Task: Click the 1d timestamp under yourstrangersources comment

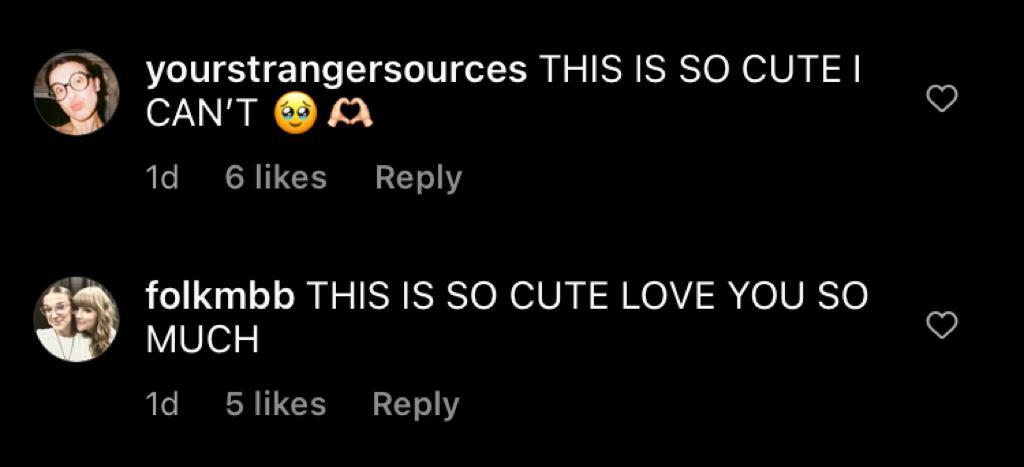Action: (161, 178)
